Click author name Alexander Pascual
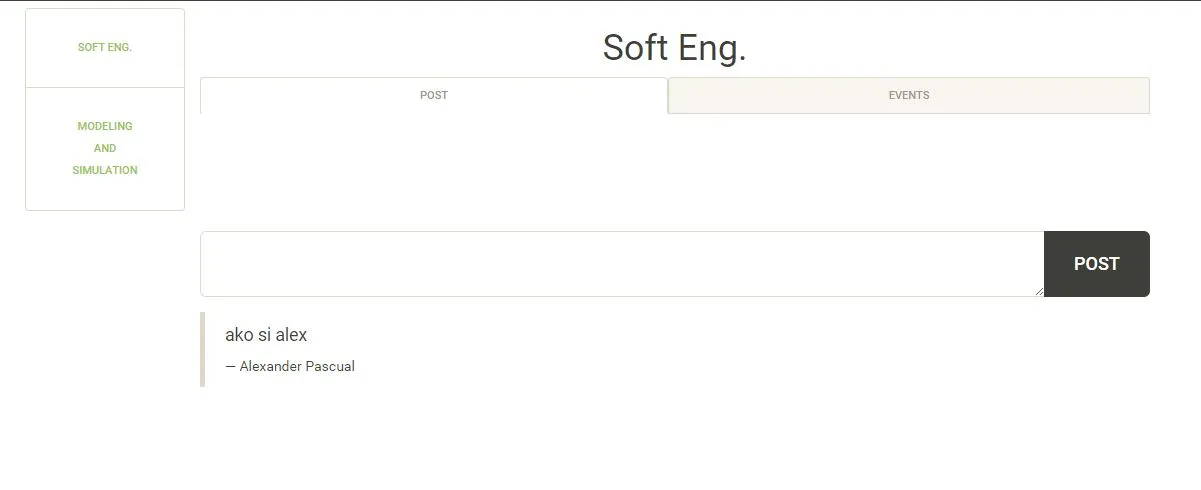The height and width of the screenshot is (490, 1201). (297, 366)
